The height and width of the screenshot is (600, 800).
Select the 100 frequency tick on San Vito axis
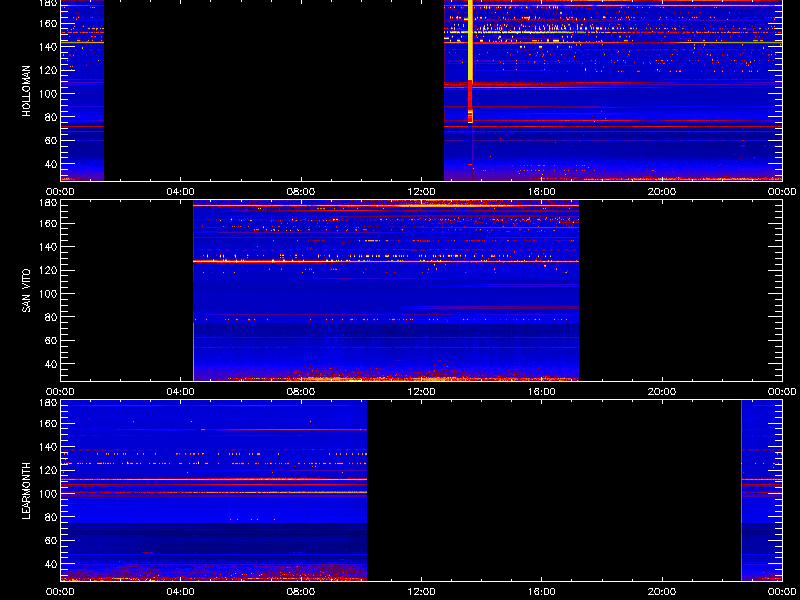click(48, 294)
